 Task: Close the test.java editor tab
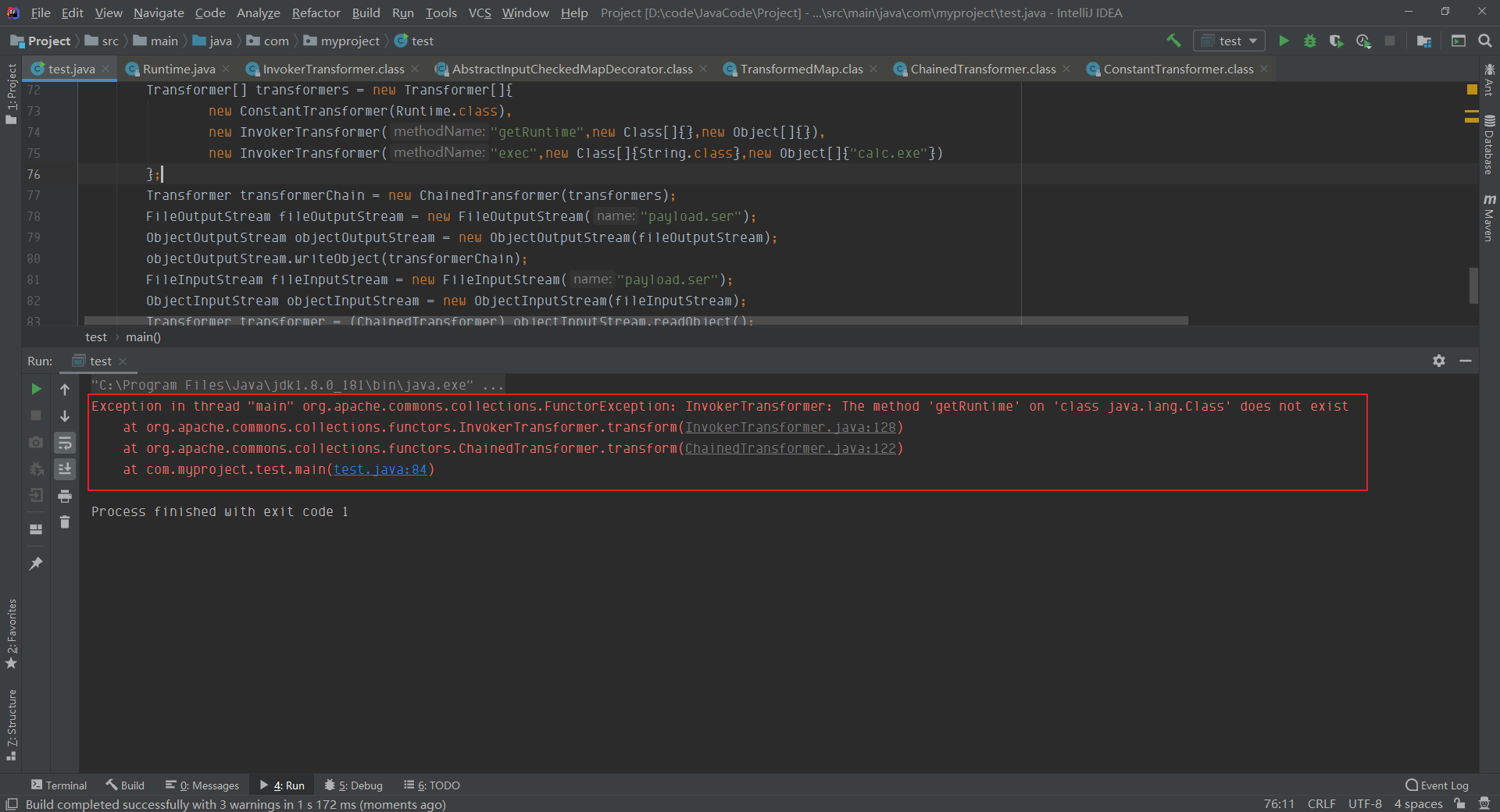point(105,69)
